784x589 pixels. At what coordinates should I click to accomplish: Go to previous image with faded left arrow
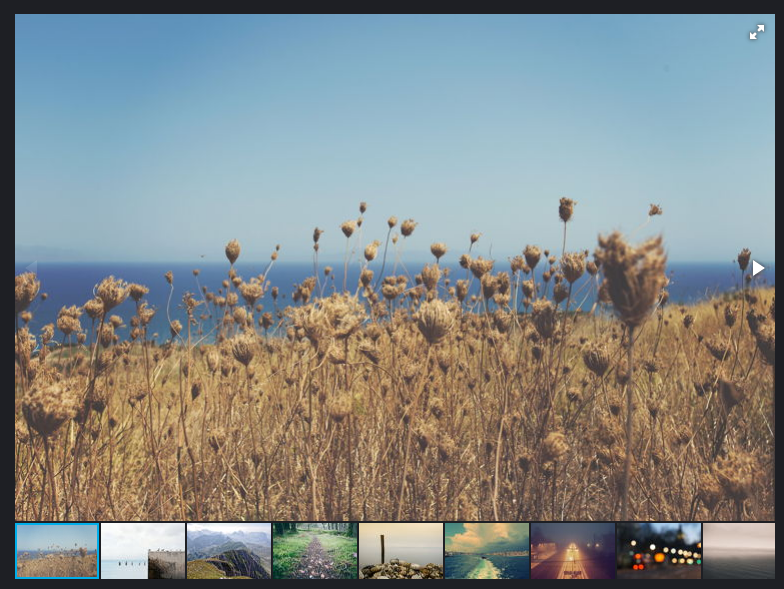coord(31,268)
